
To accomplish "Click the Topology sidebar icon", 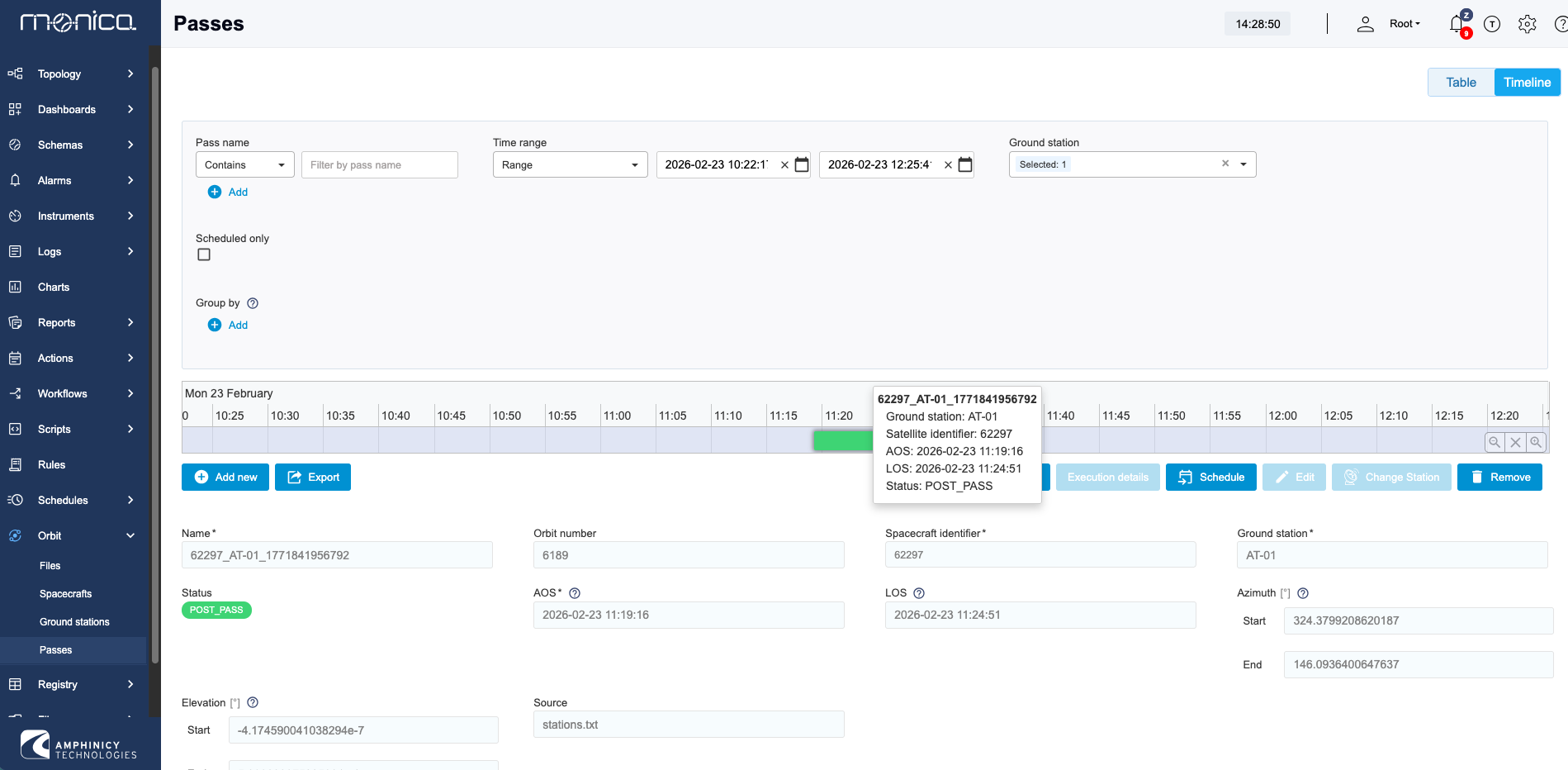I will point(15,74).
